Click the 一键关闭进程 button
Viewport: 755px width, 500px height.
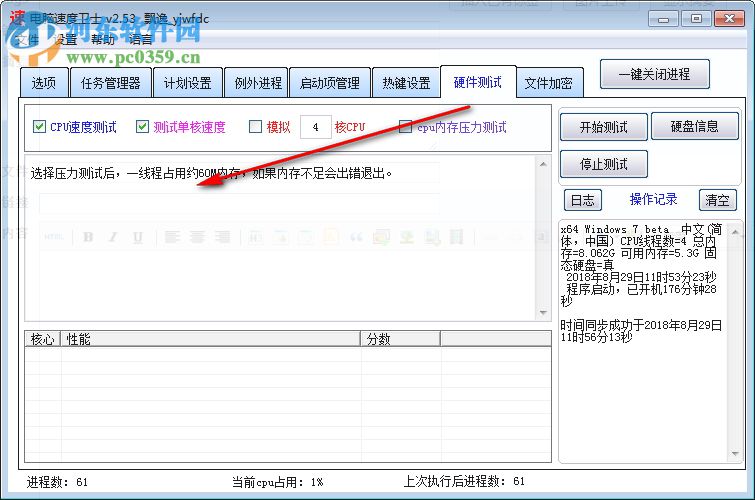click(654, 74)
